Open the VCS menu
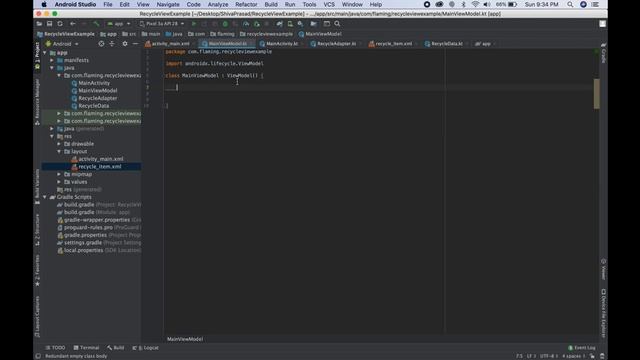This screenshot has height=360, width=640. click(329, 4)
